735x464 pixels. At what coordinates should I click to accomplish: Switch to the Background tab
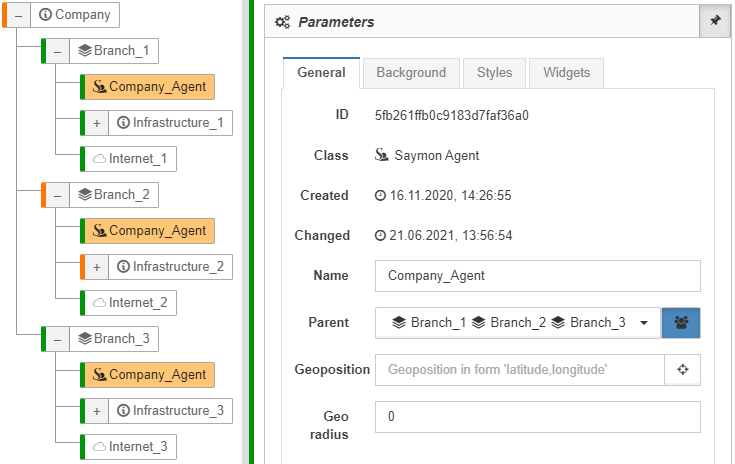pos(411,73)
